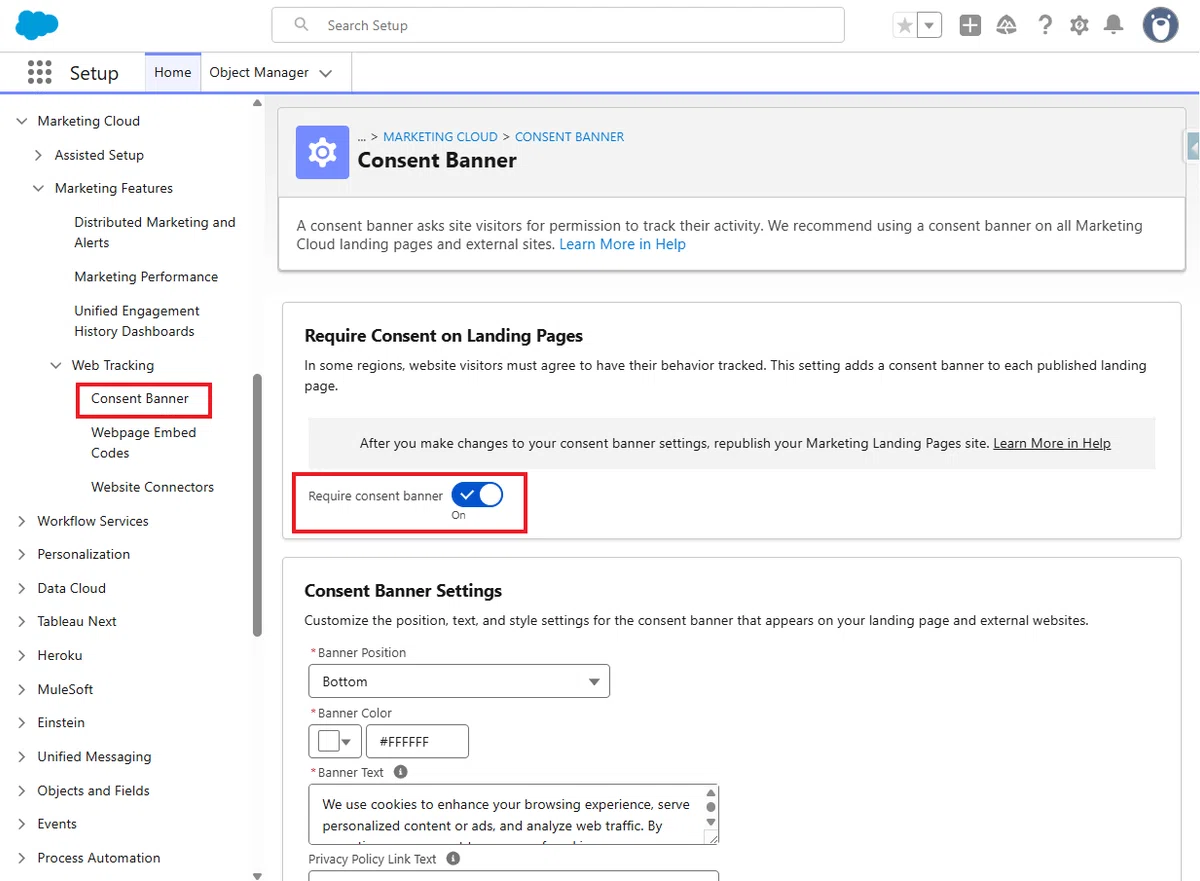1200x881 pixels.
Task: Click the sidebar scroll down arrow
Action: (x=257, y=875)
